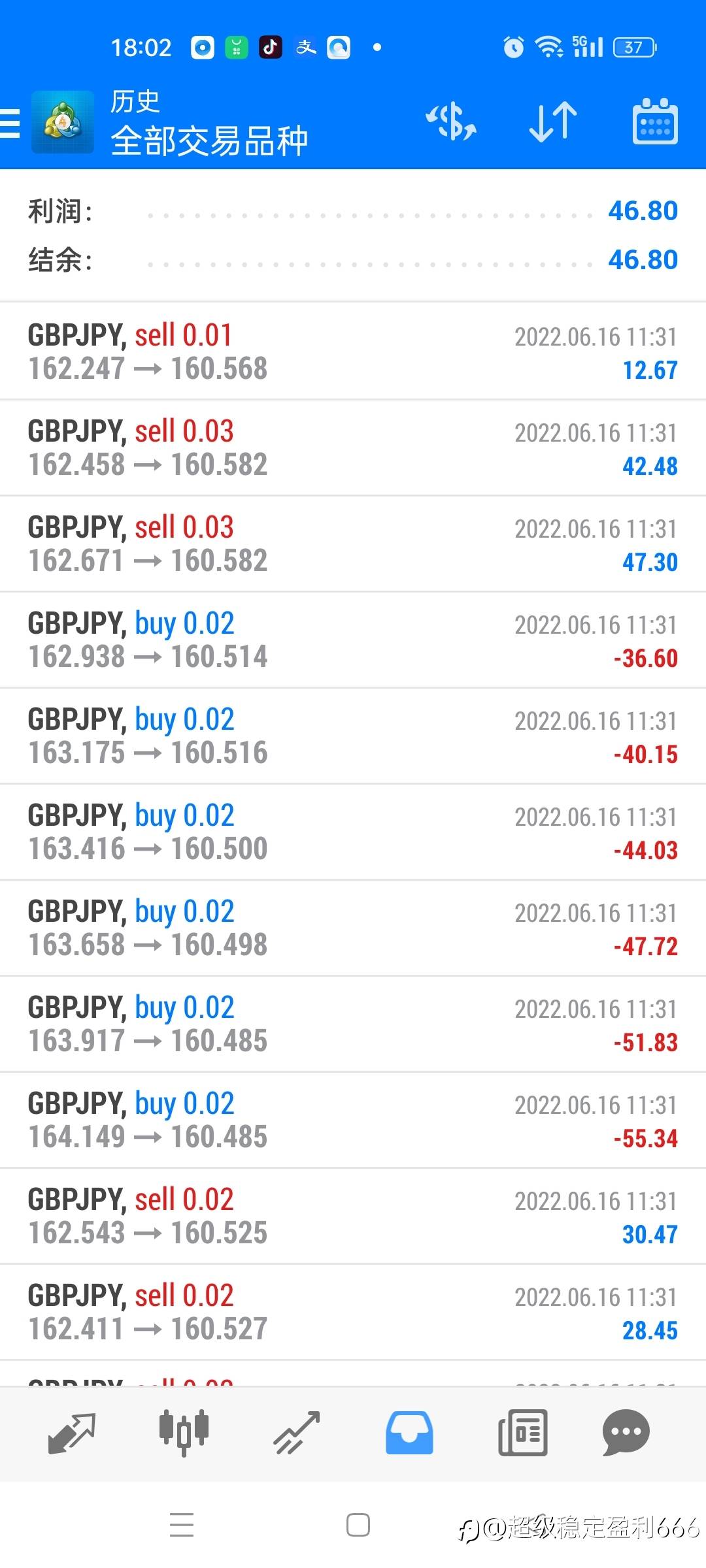The image size is (706, 1568).
Task: Tap the buy trade losing -36.60
Action: 353,640
